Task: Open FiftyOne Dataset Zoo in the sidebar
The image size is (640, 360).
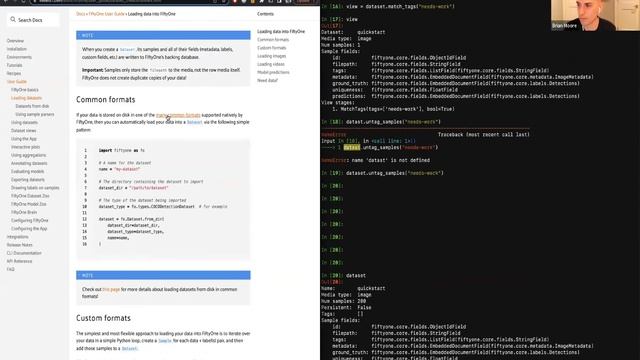Action: (x=30, y=196)
